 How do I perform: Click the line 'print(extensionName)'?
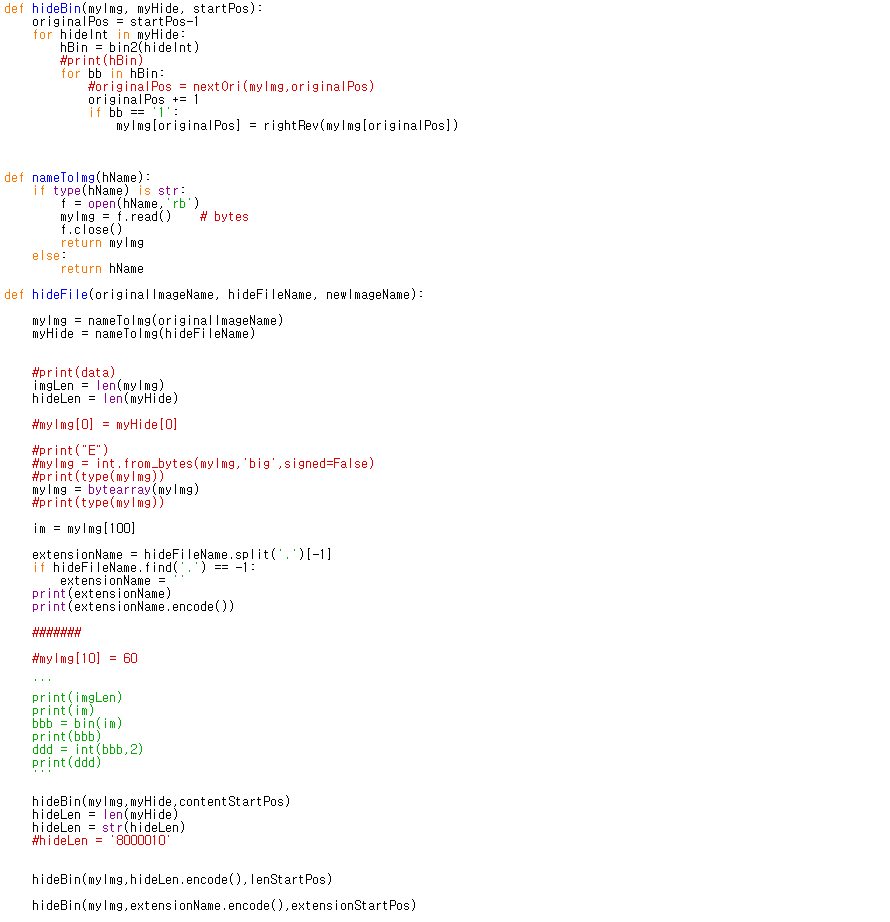[x=102, y=593]
